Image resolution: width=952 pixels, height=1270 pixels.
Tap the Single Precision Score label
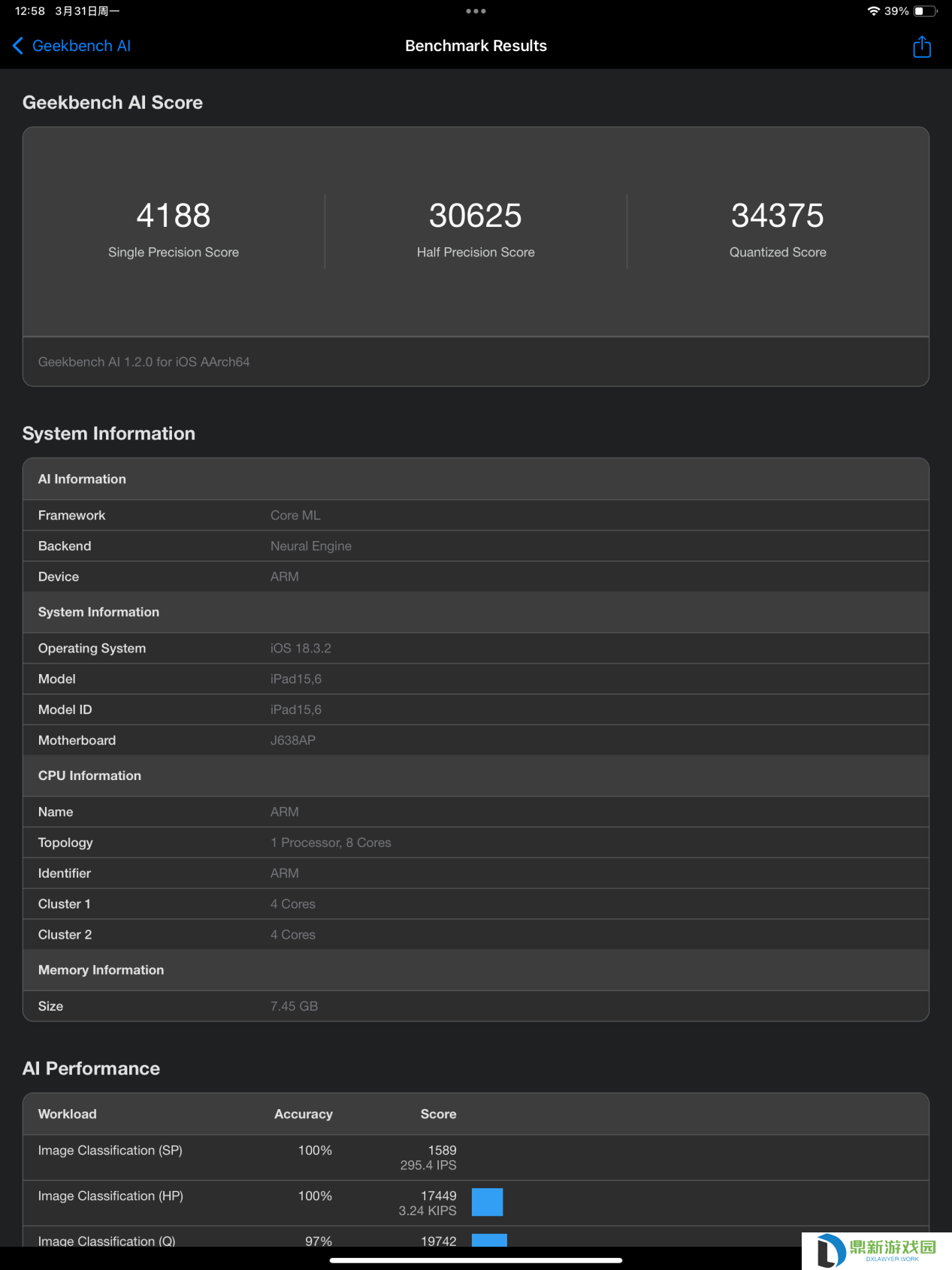click(174, 252)
